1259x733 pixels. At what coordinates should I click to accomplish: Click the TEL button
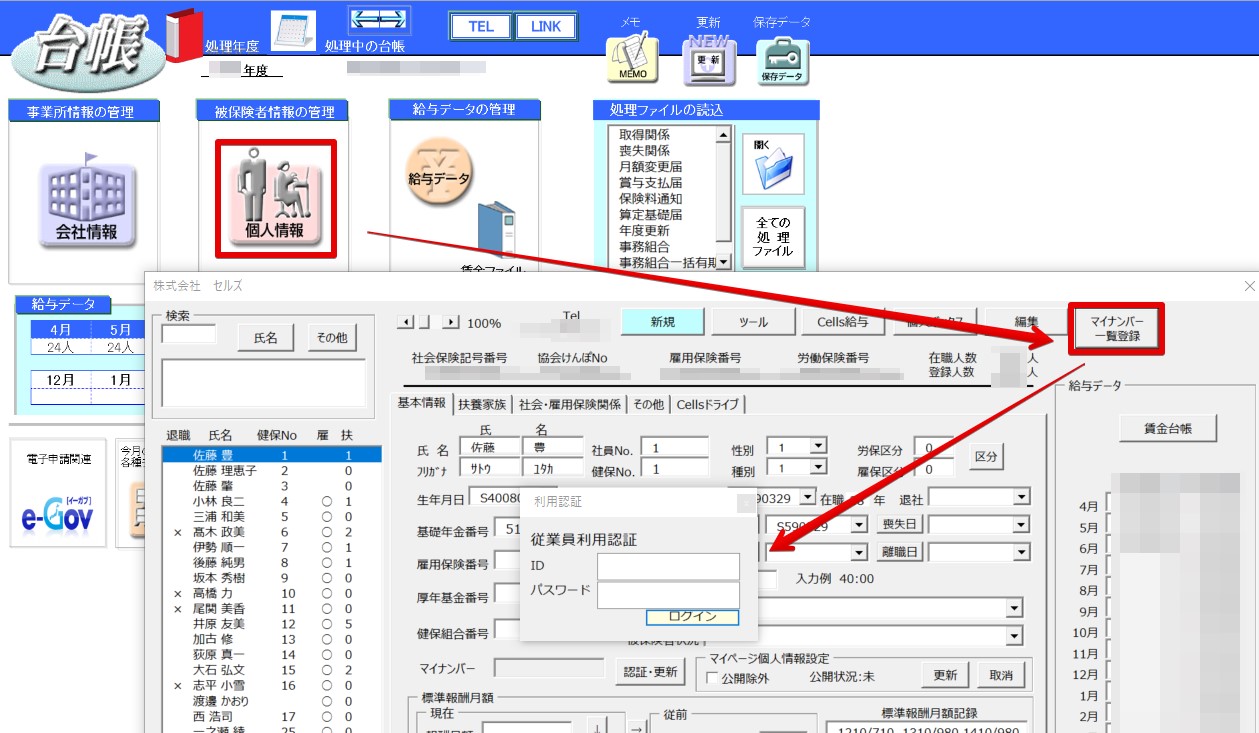point(481,27)
